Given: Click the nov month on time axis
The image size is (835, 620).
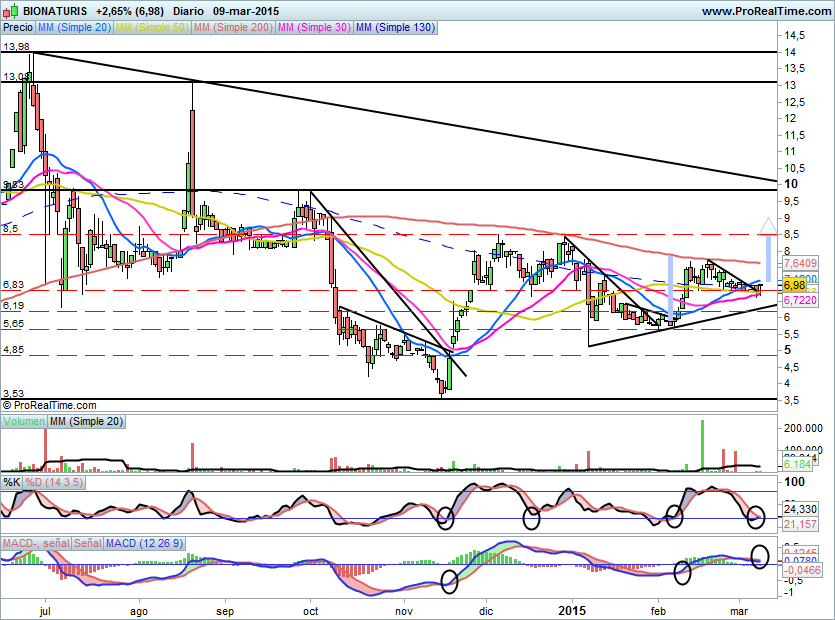Looking at the screenshot, I should tap(405, 611).
